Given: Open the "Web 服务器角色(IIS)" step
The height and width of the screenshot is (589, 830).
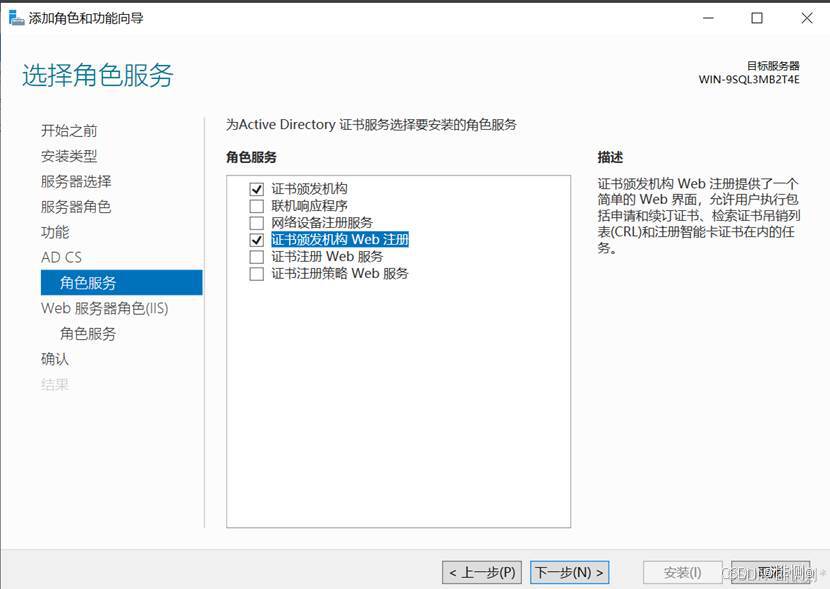Looking at the screenshot, I should click(x=104, y=308).
